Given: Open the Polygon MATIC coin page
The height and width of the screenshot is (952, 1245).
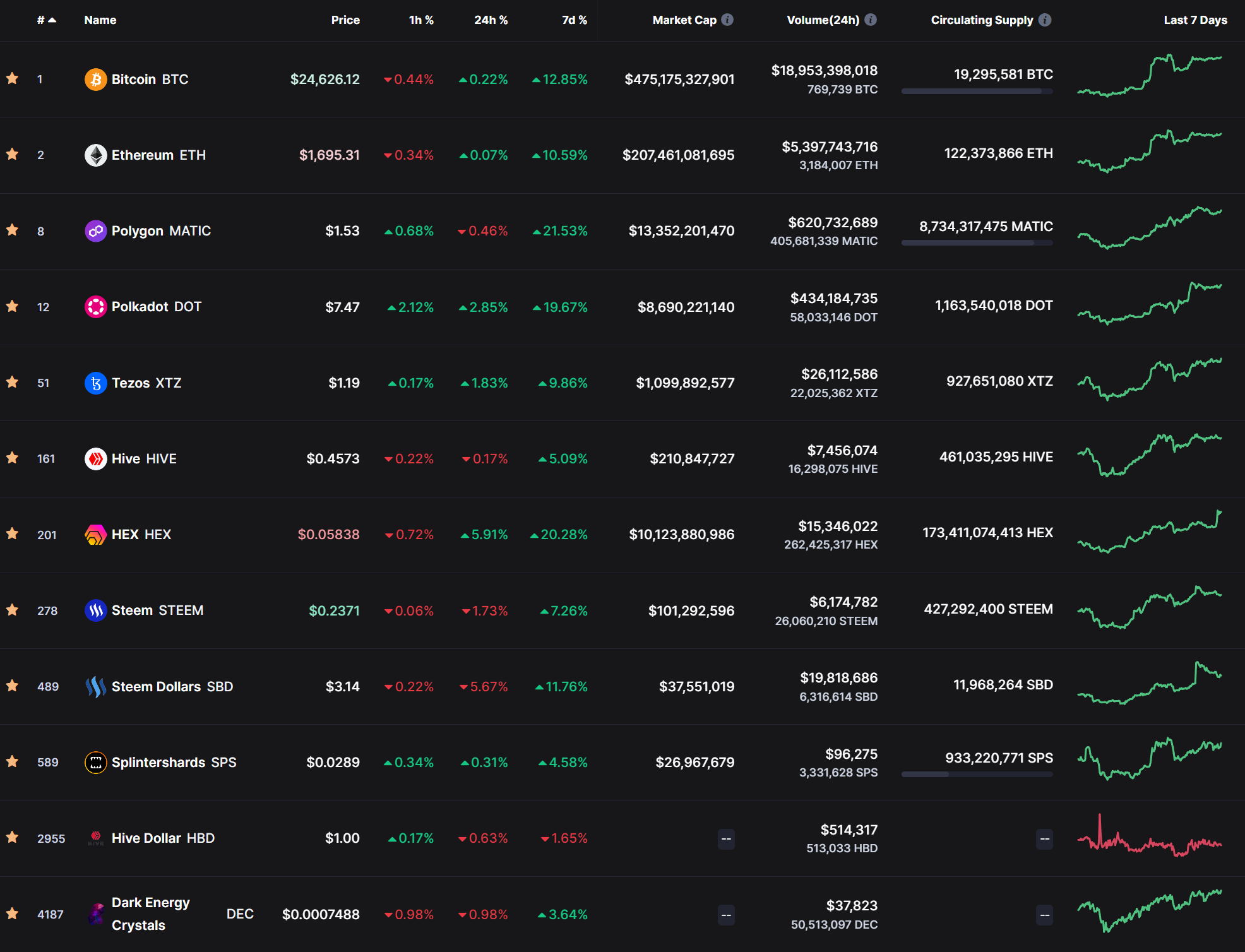Looking at the screenshot, I should point(161,231).
